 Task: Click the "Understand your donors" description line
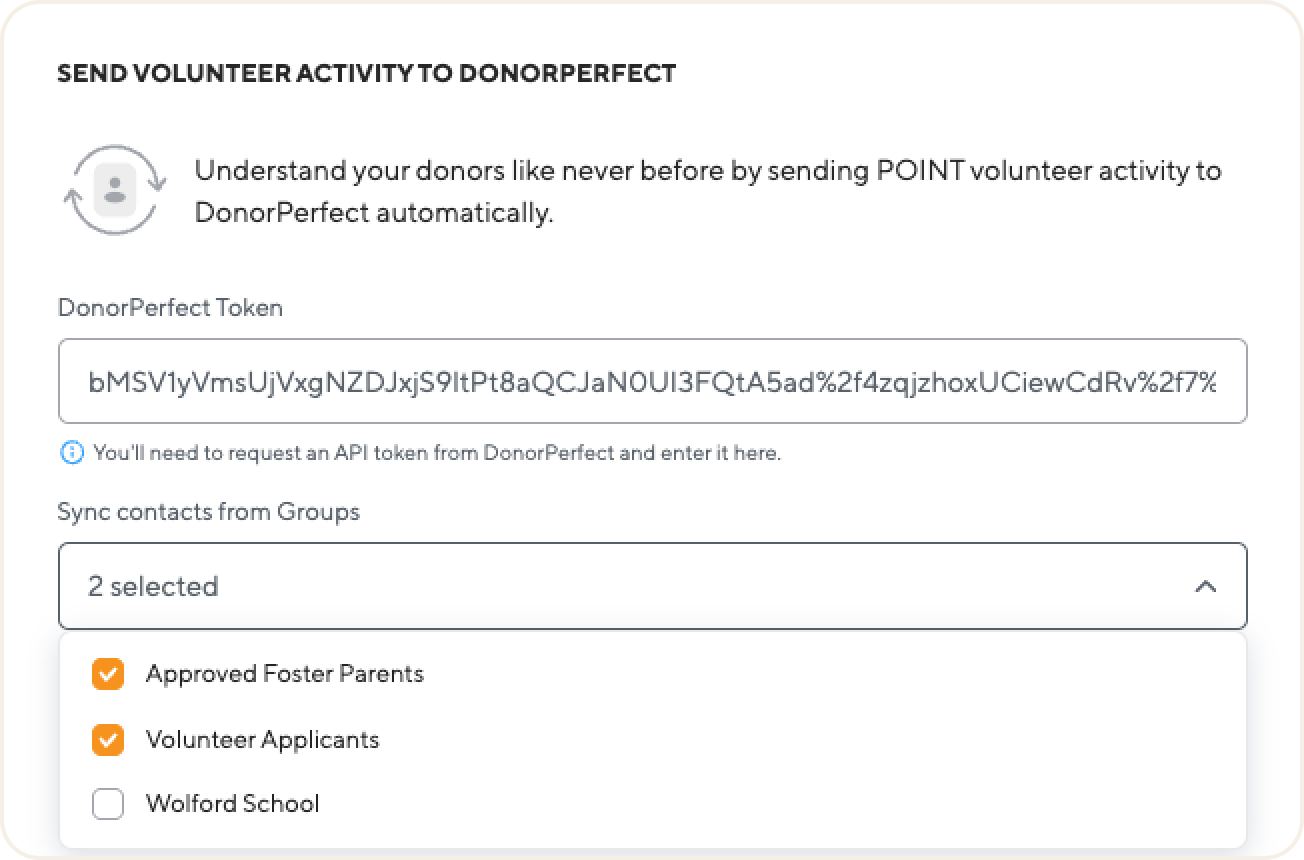pos(708,171)
